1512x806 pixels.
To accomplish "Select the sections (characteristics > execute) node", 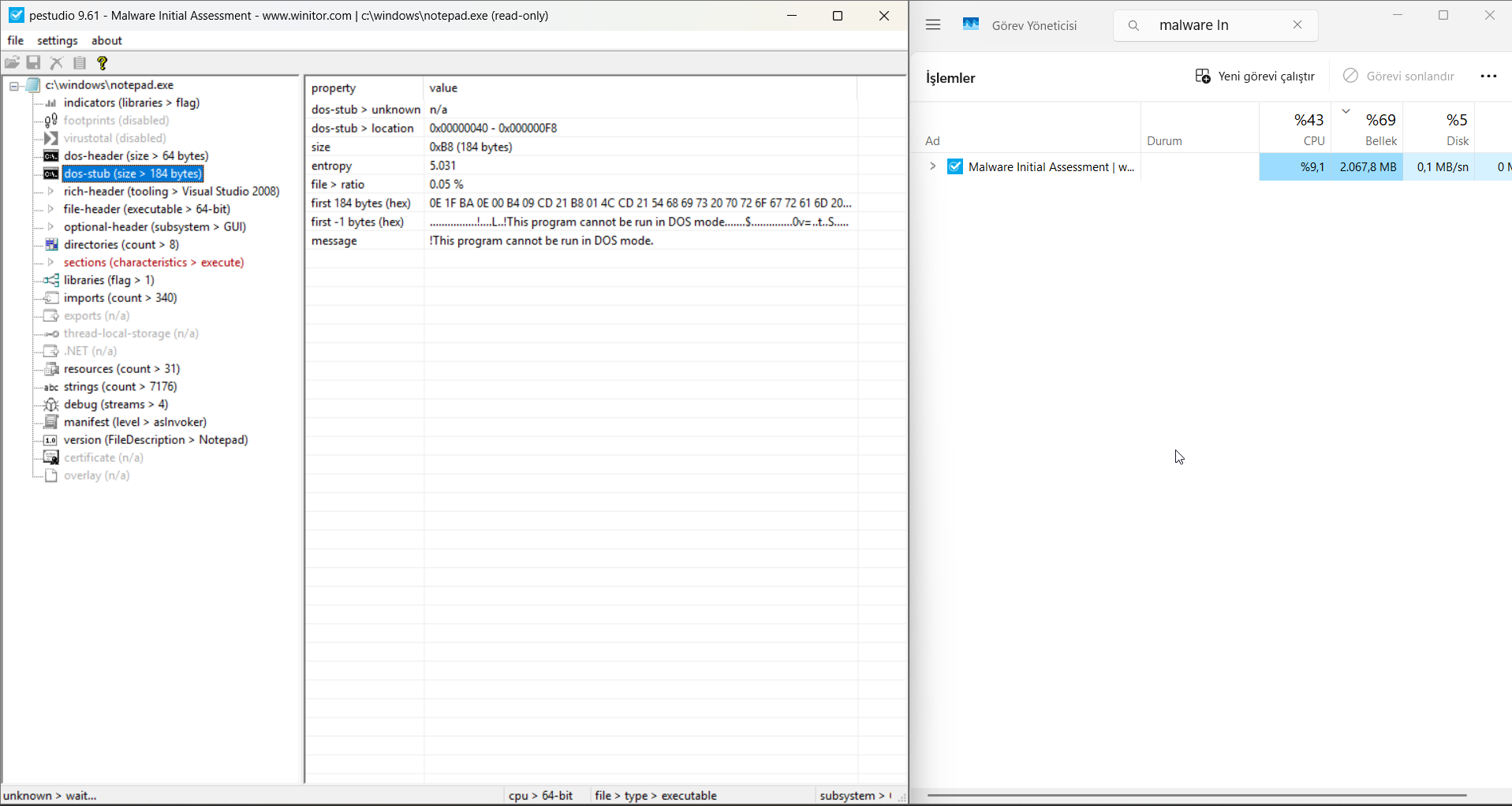I will click(x=154, y=262).
